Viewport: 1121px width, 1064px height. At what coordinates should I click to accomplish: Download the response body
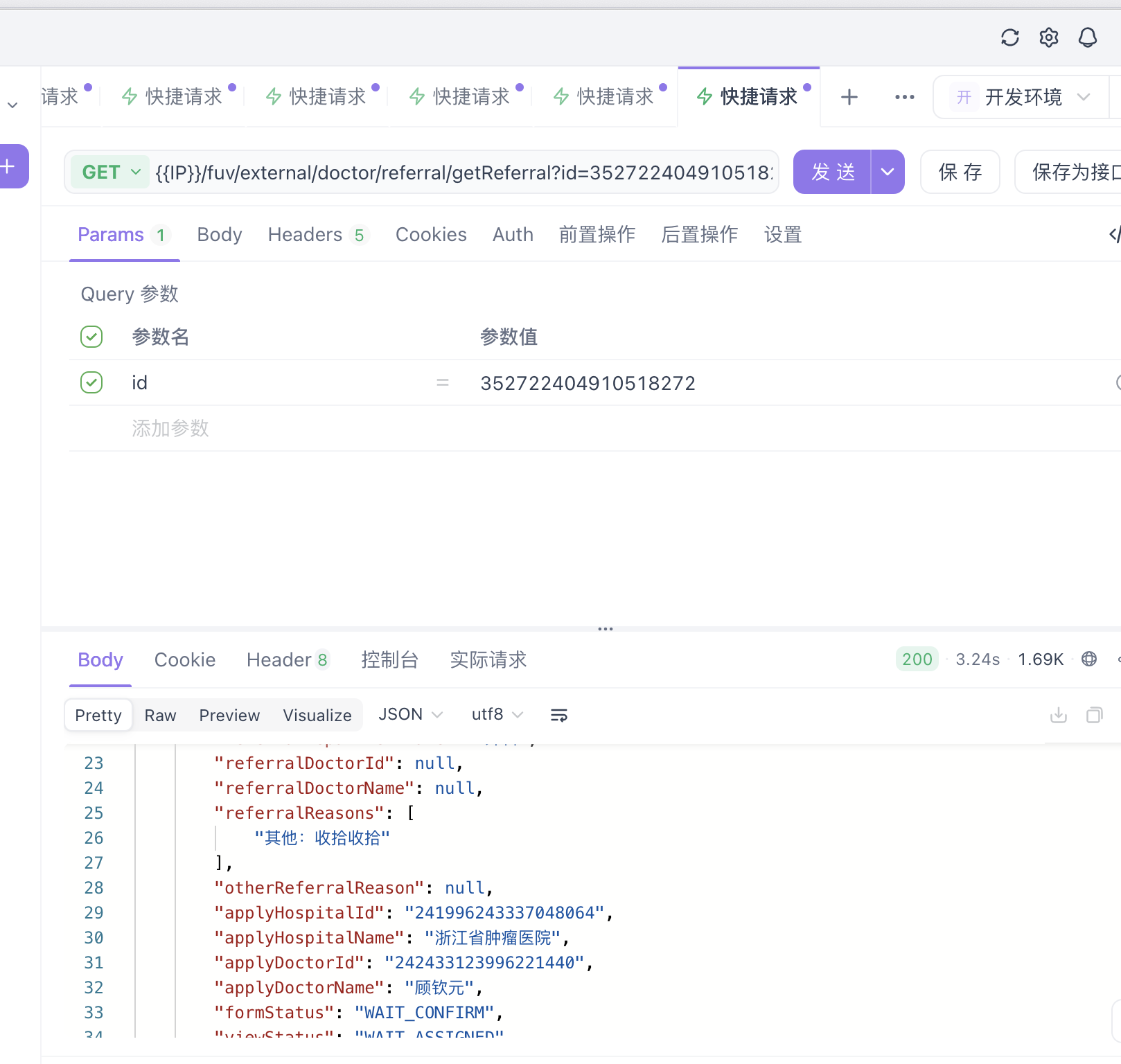click(x=1059, y=715)
